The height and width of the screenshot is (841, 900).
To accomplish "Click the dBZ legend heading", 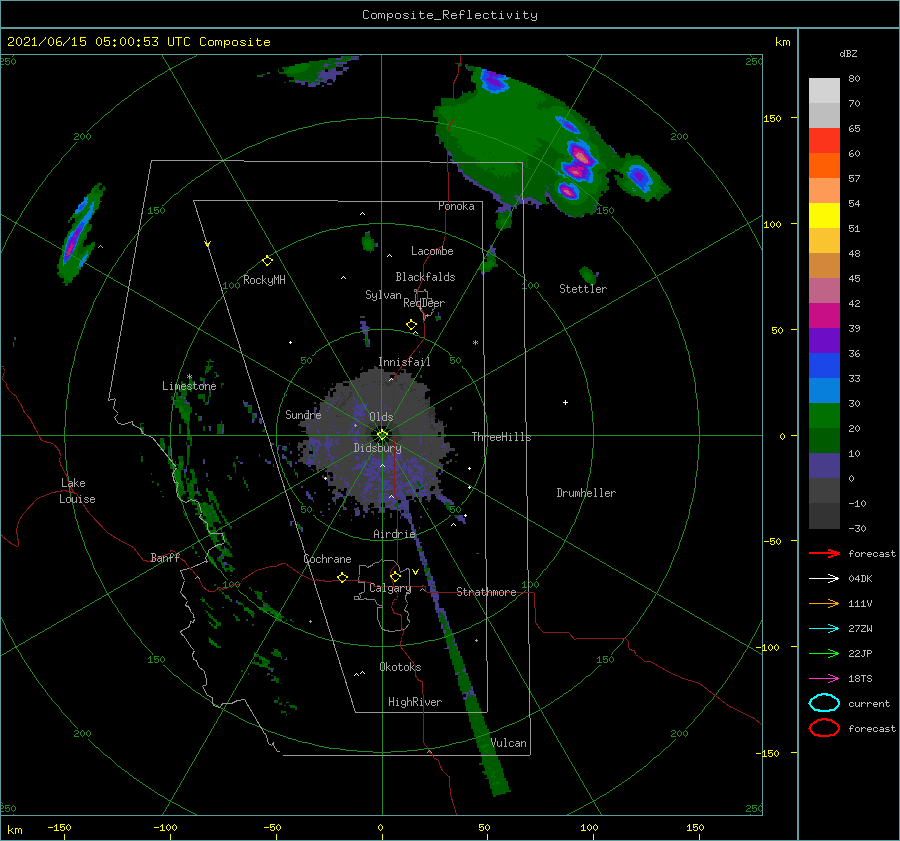I will pyautogui.click(x=848, y=53).
